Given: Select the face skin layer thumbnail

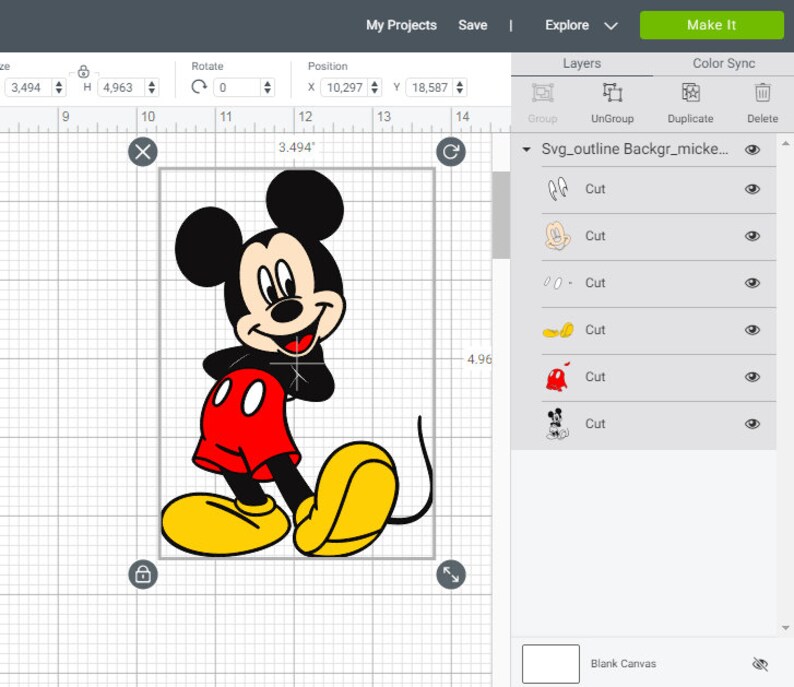Looking at the screenshot, I should click(x=558, y=236).
